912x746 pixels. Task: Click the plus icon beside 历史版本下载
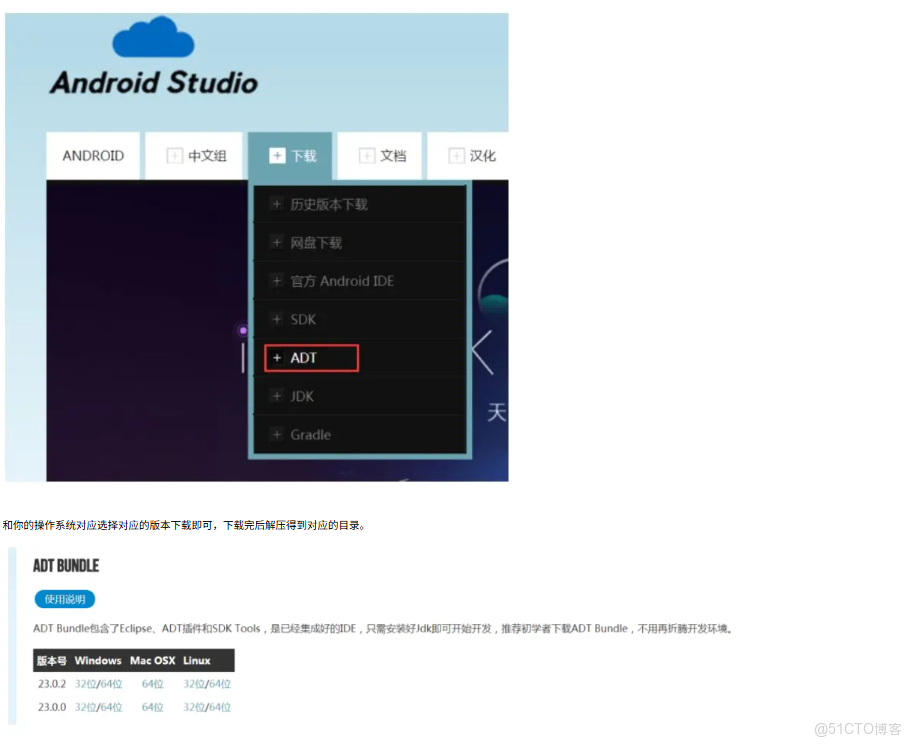[x=277, y=204]
